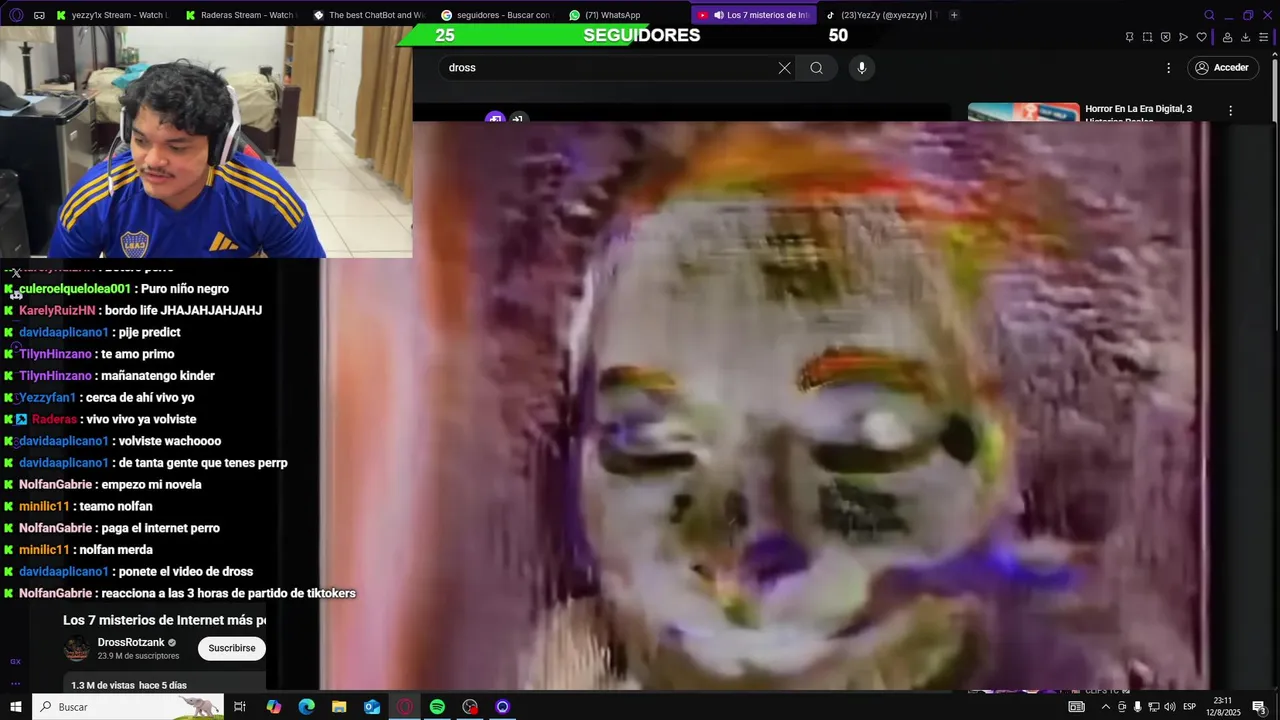Open the Windows Start menu
The height and width of the screenshot is (720, 1280).
[x=15, y=707]
